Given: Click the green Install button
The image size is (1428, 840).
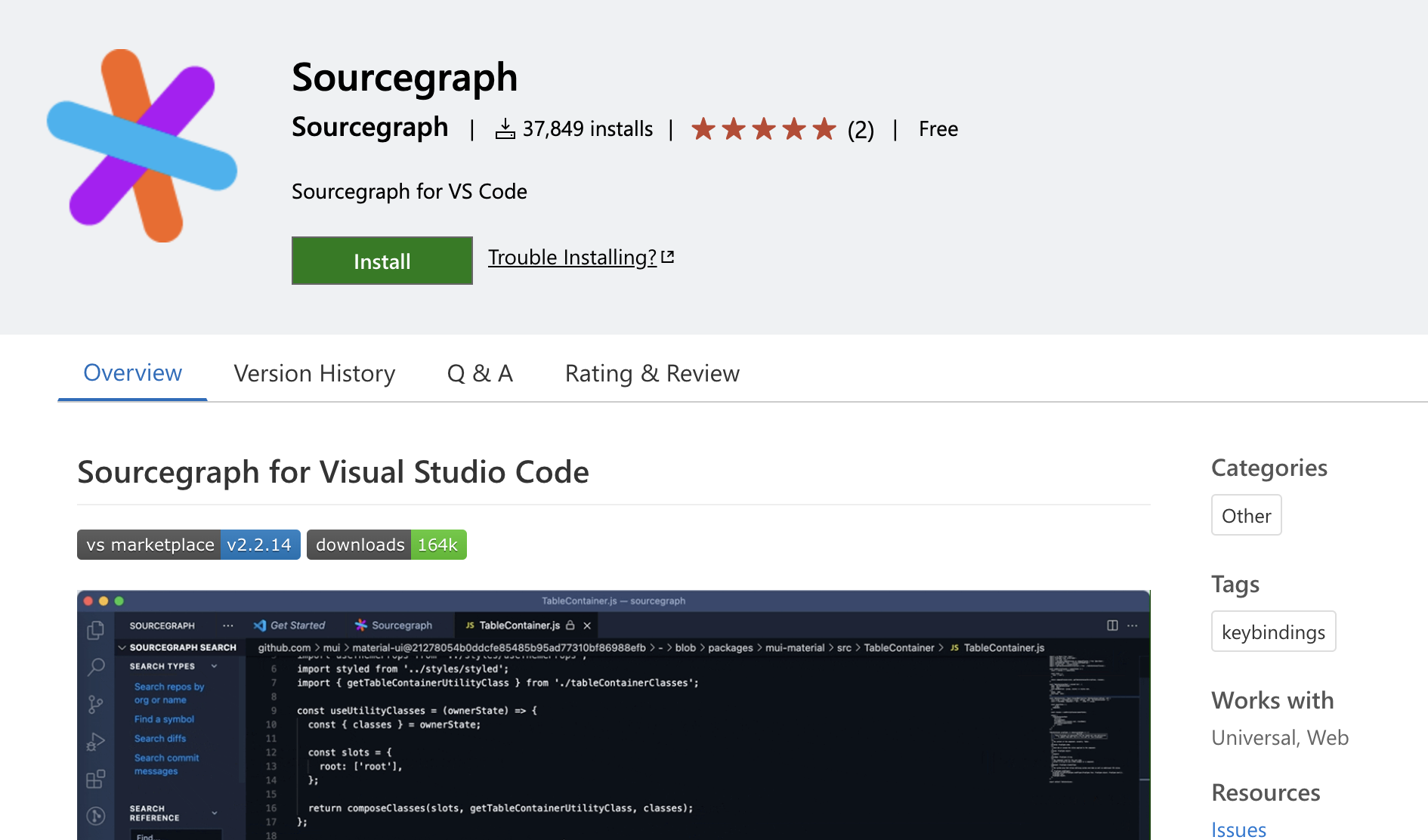Looking at the screenshot, I should point(382,261).
